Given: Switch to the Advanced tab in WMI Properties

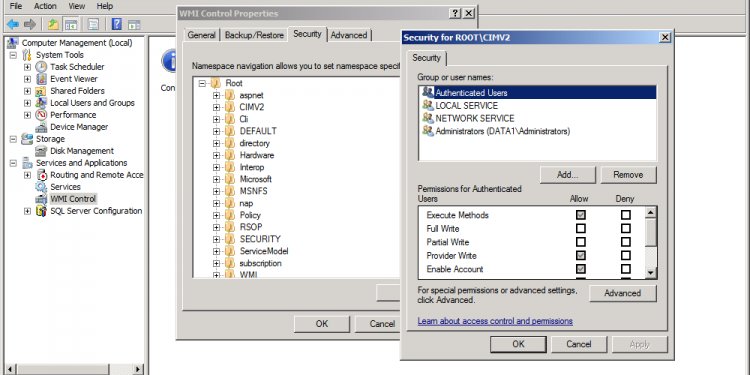Looking at the screenshot, I should point(349,35).
